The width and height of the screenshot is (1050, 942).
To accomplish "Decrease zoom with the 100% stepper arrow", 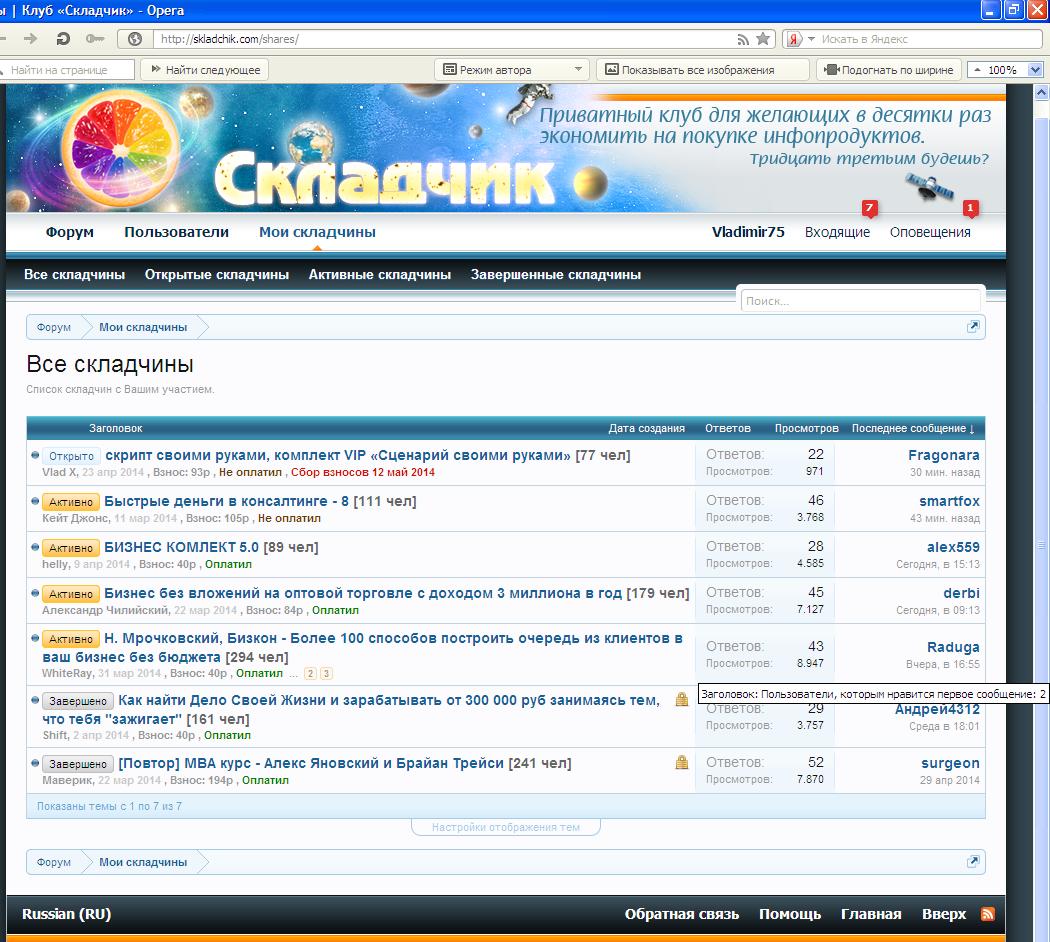I will [x=978, y=70].
